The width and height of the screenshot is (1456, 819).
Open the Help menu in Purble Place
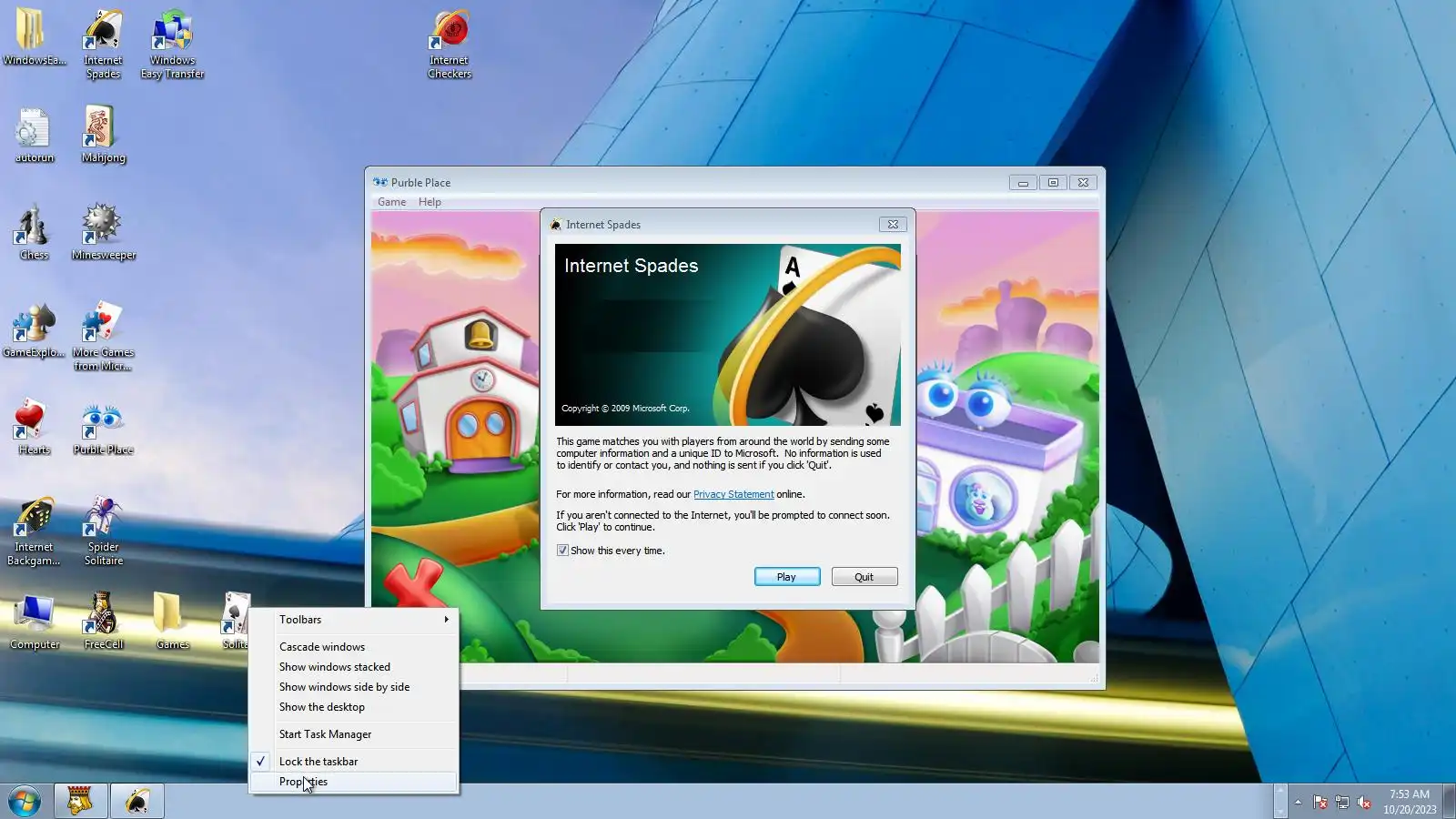(x=430, y=202)
